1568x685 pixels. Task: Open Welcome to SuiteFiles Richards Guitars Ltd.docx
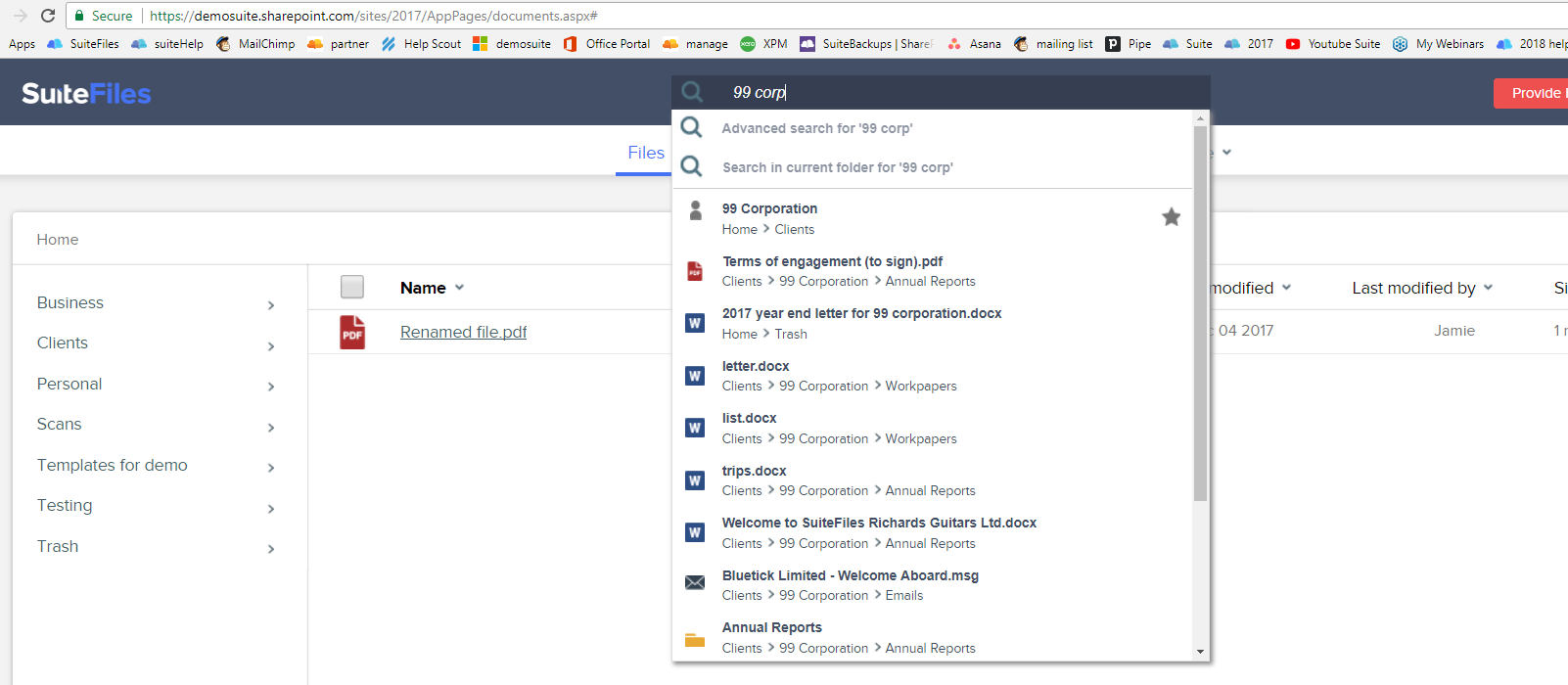pyautogui.click(x=879, y=523)
